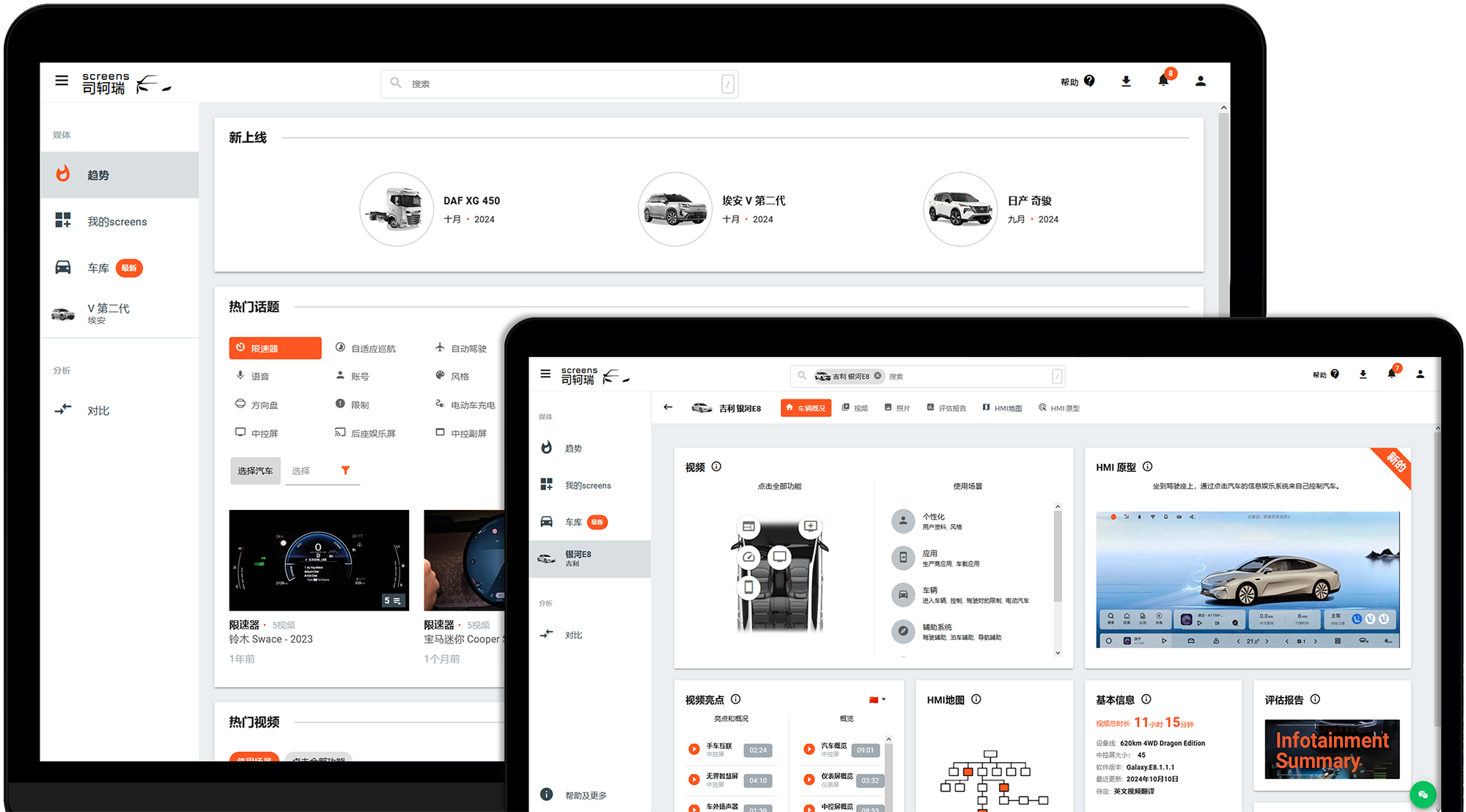Show info for 视频 card

click(x=717, y=467)
